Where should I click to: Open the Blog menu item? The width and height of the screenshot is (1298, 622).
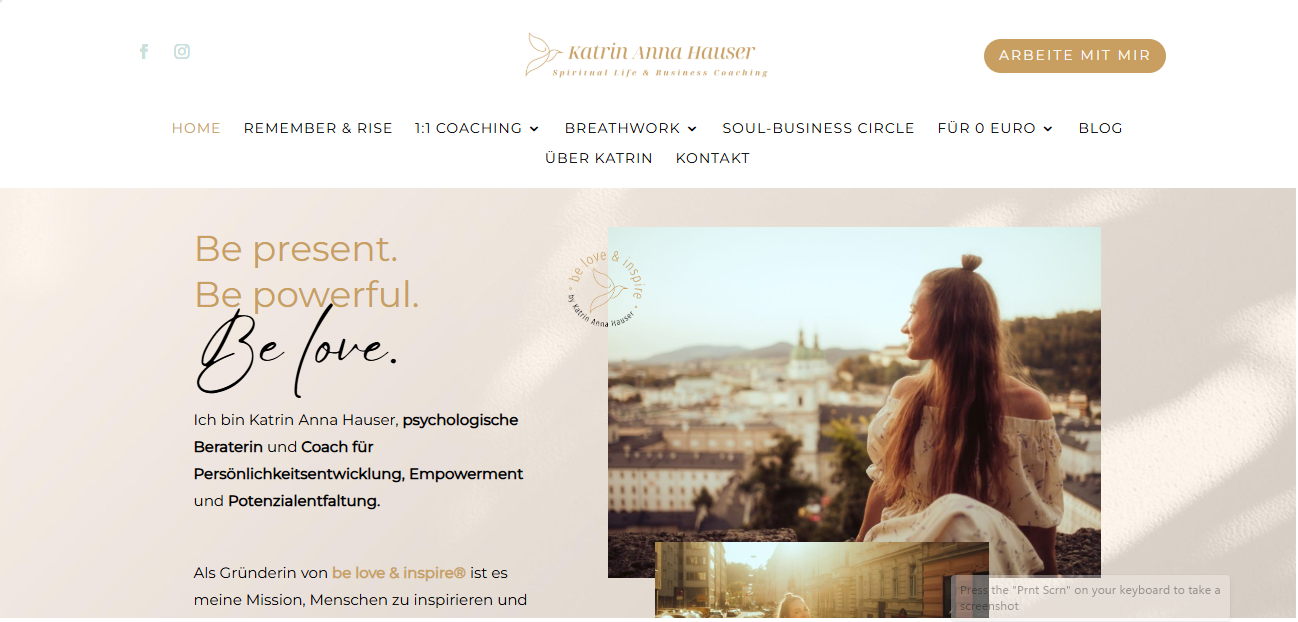pyautogui.click(x=1100, y=128)
